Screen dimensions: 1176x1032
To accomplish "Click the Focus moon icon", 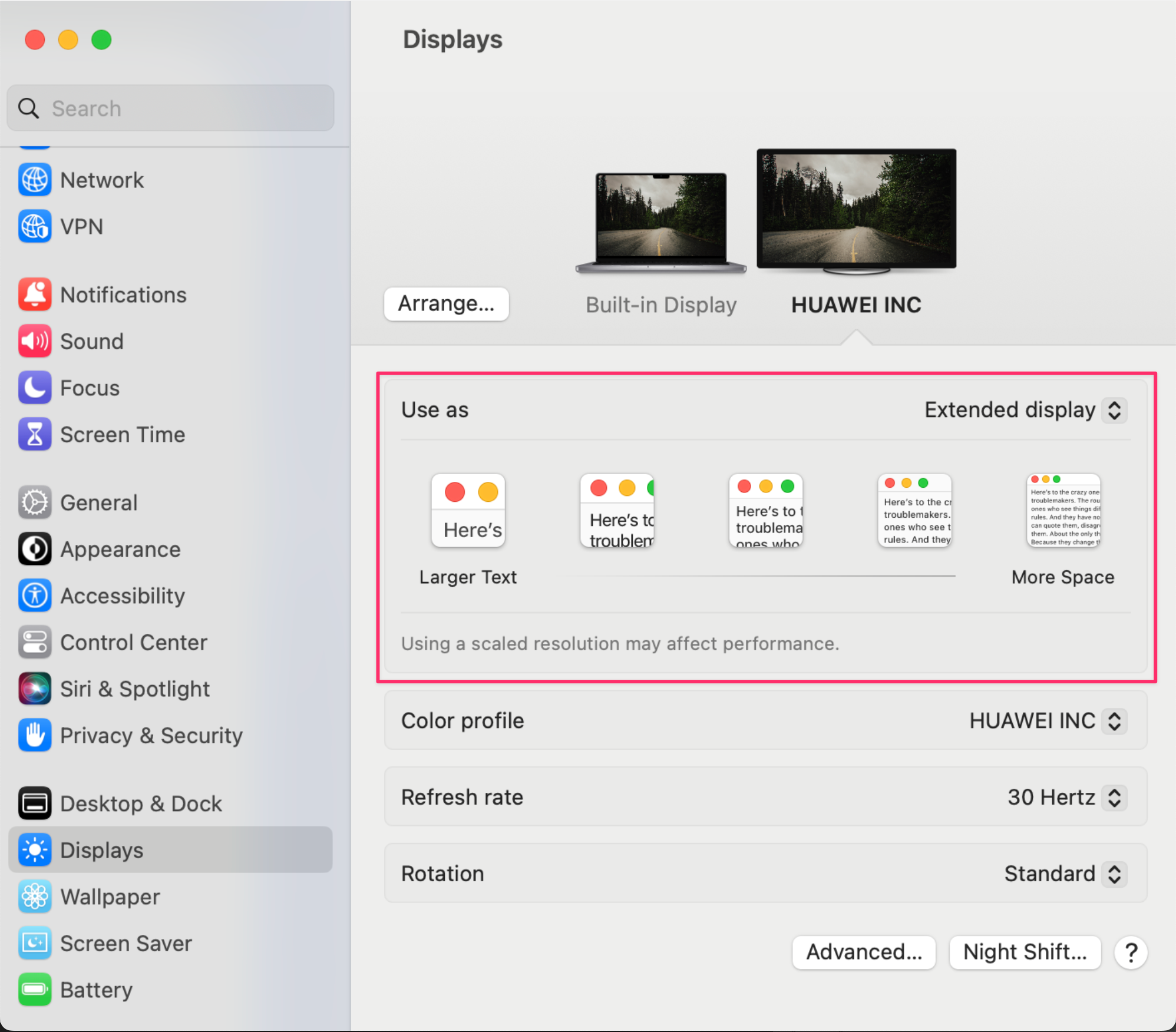I will [35, 388].
